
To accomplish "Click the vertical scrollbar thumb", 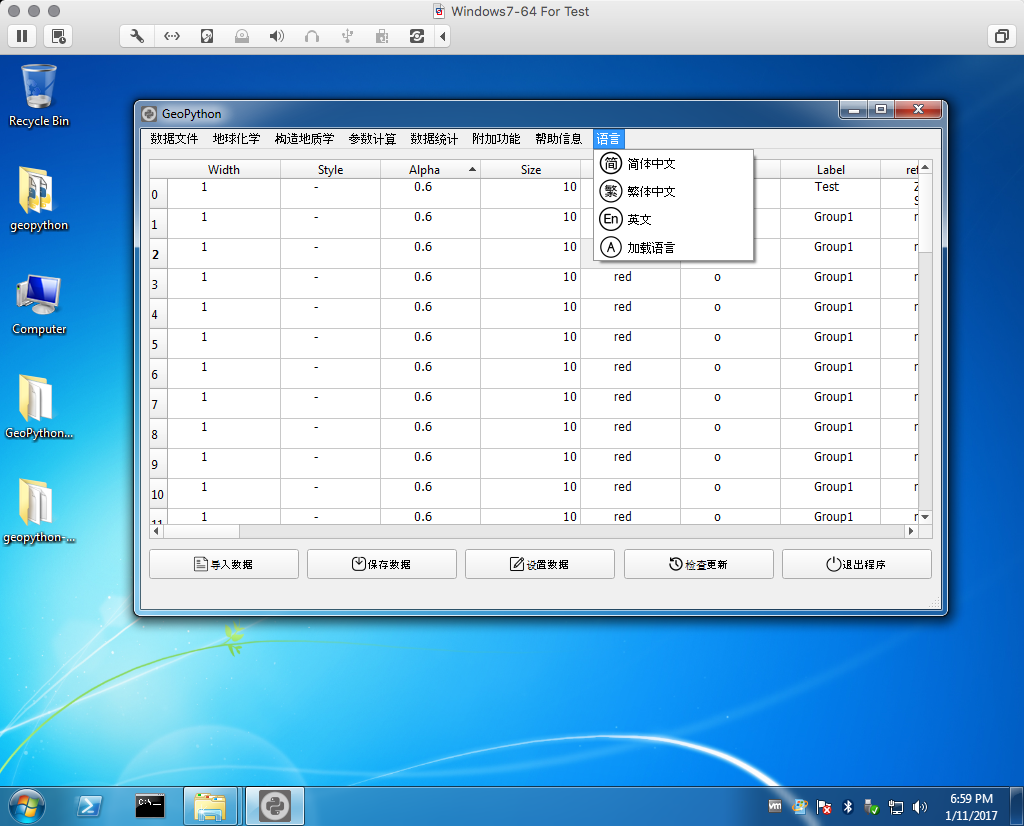I will click(x=925, y=212).
